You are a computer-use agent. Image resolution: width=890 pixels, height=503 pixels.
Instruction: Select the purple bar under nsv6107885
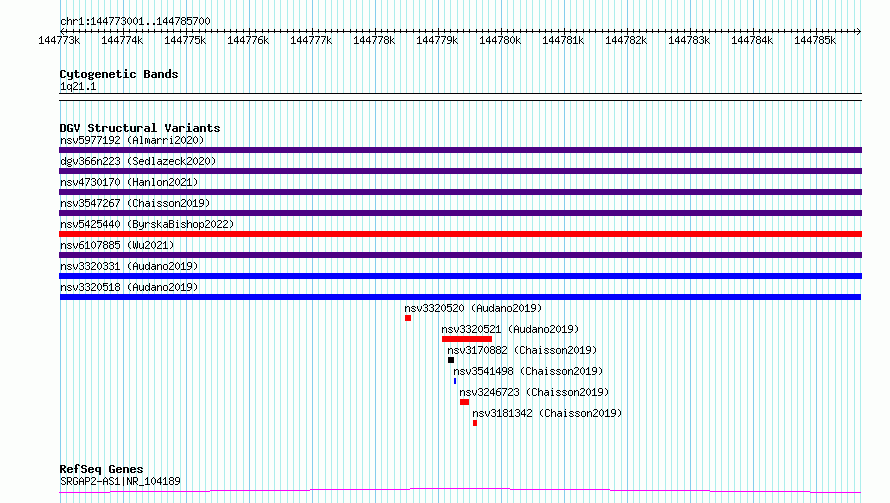[460, 255]
